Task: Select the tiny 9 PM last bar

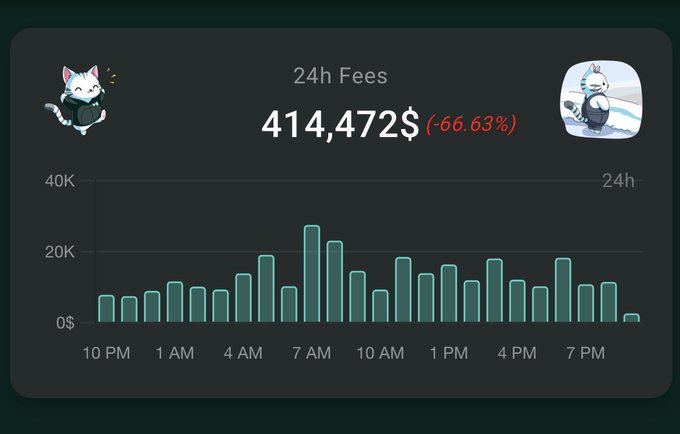Action: pyautogui.click(x=631, y=318)
